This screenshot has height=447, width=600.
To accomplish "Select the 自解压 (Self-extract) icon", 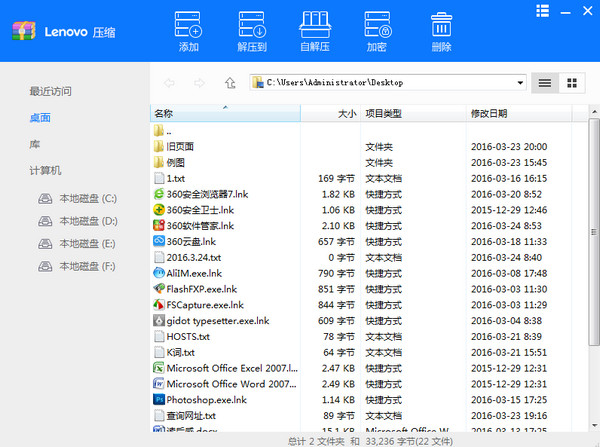I will [x=315, y=25].
